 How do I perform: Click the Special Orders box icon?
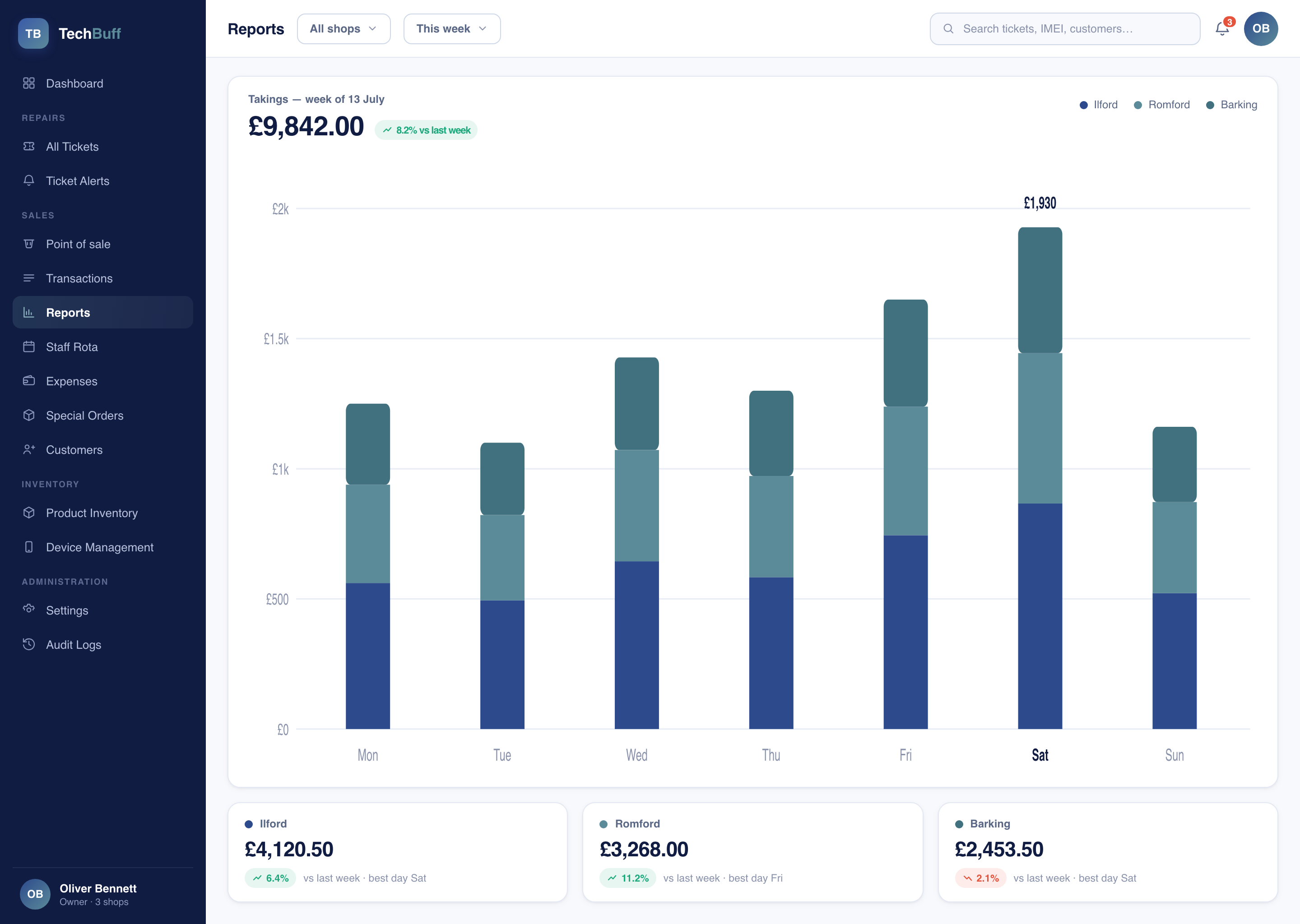point(29,415)
